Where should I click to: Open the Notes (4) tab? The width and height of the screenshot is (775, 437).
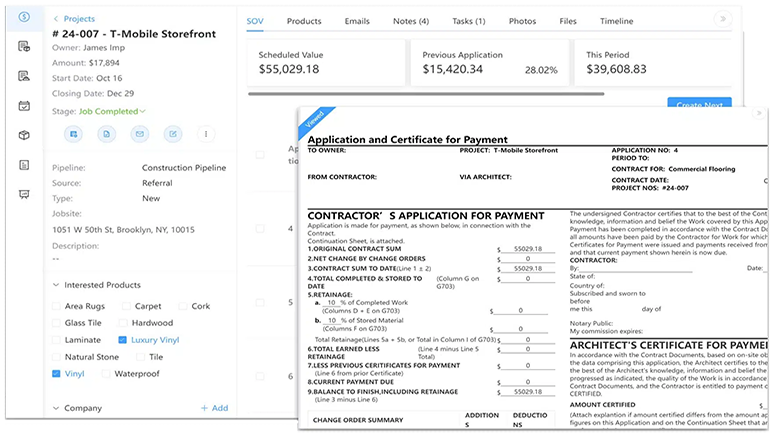point(411,20)
